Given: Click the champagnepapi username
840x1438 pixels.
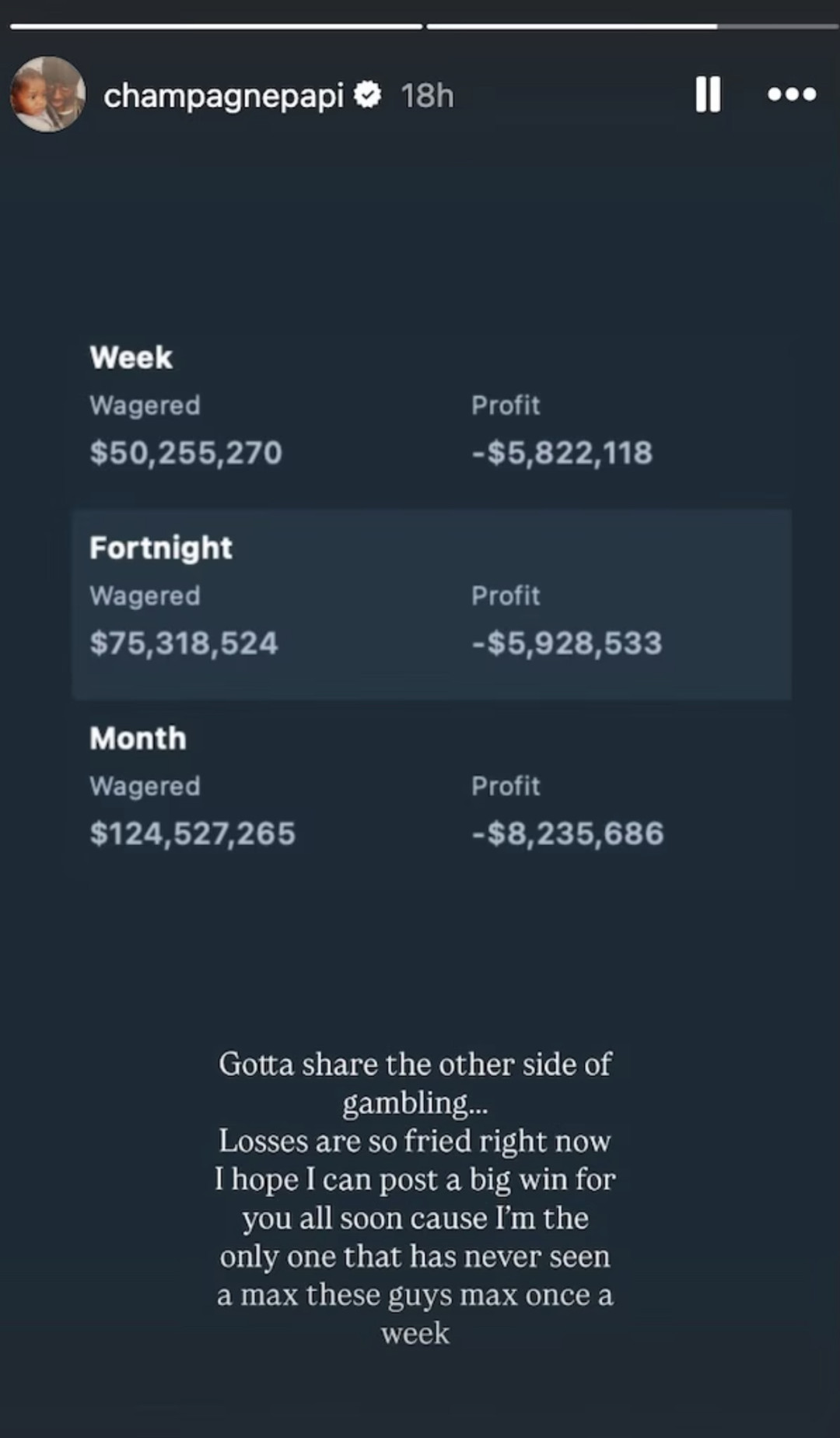Looking at the screenshot, I should [223, 96].
